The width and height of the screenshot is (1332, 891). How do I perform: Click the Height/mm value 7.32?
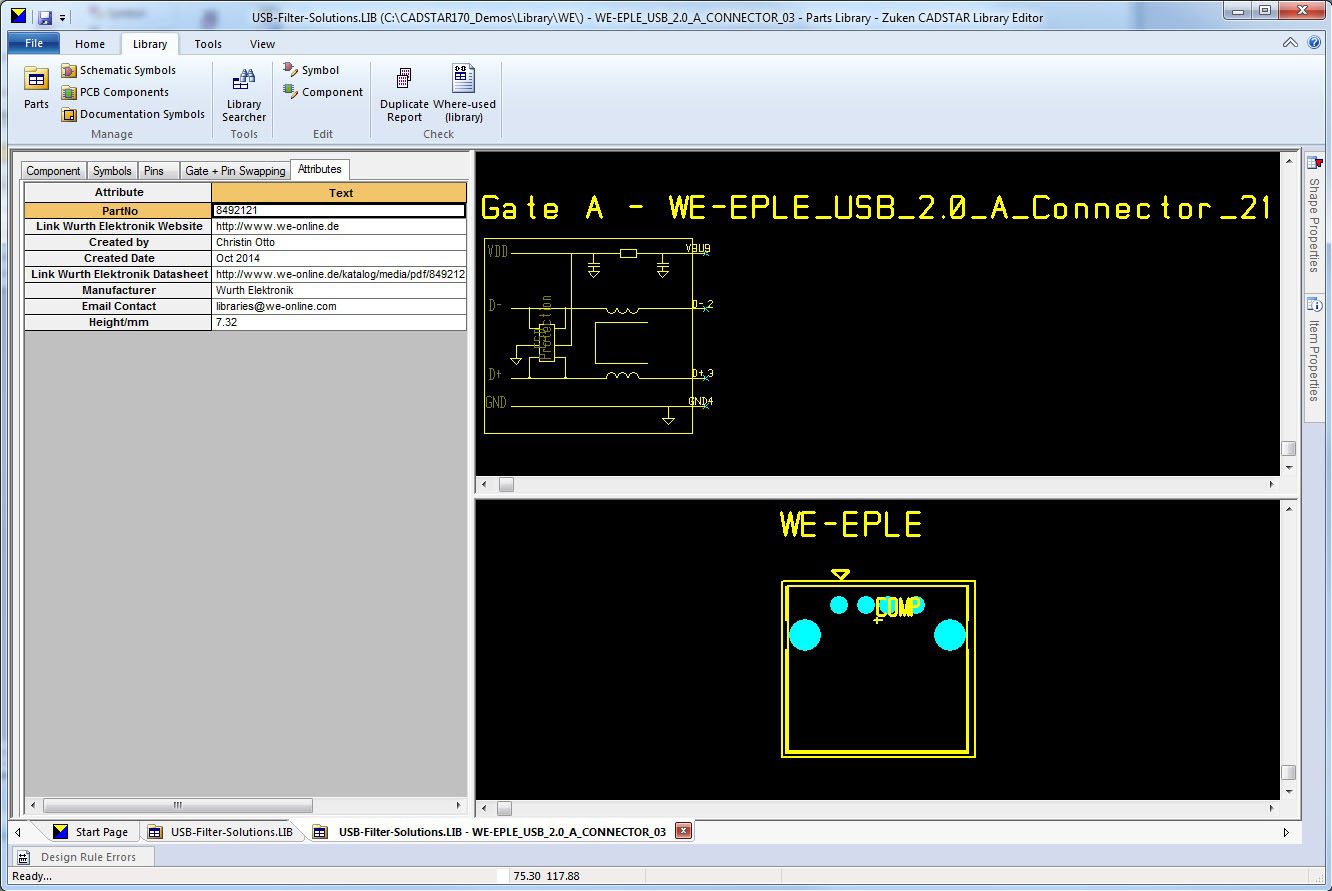[339, 322]
